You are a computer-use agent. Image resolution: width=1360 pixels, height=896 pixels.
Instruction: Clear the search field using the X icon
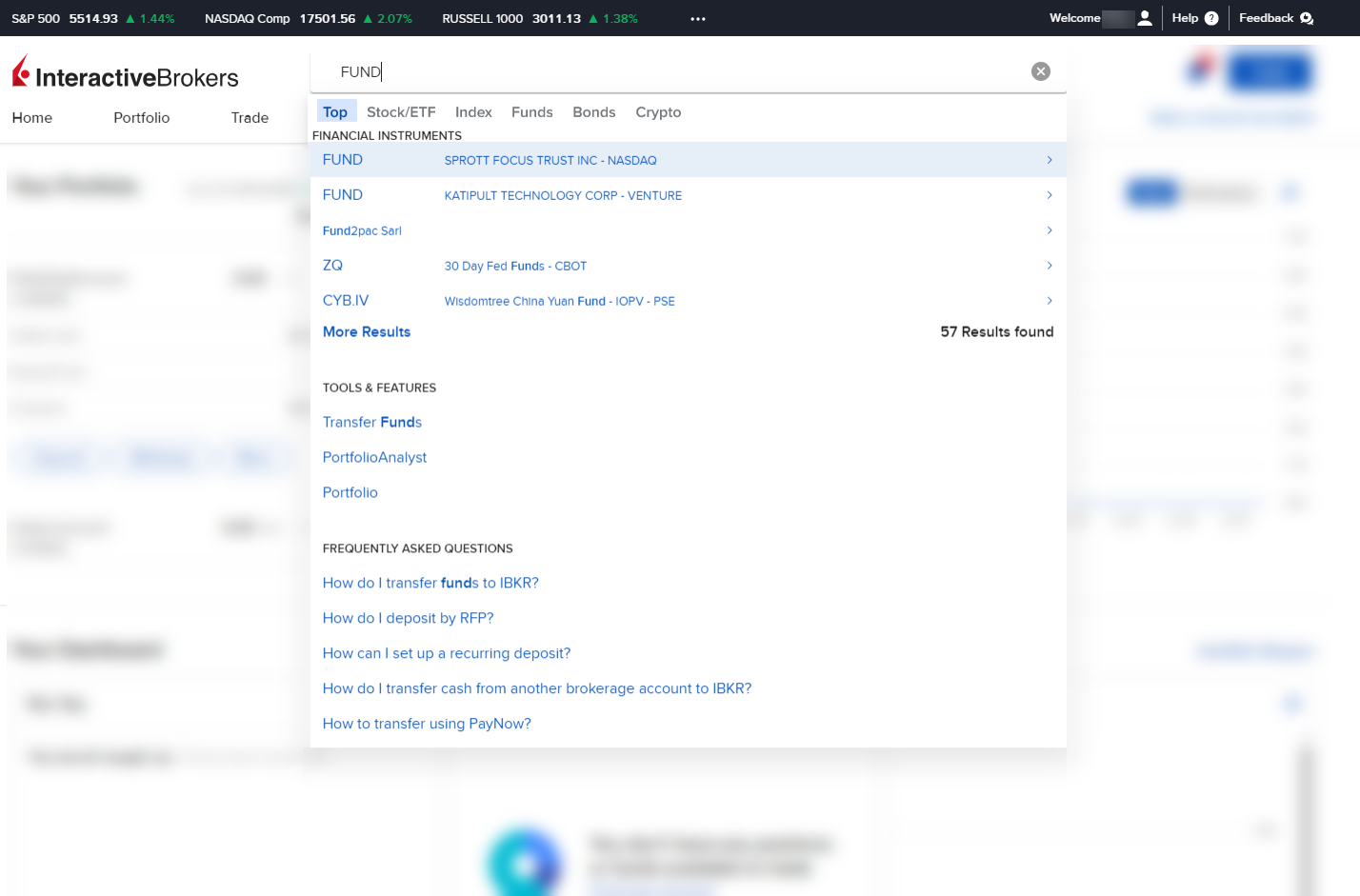1040,70
